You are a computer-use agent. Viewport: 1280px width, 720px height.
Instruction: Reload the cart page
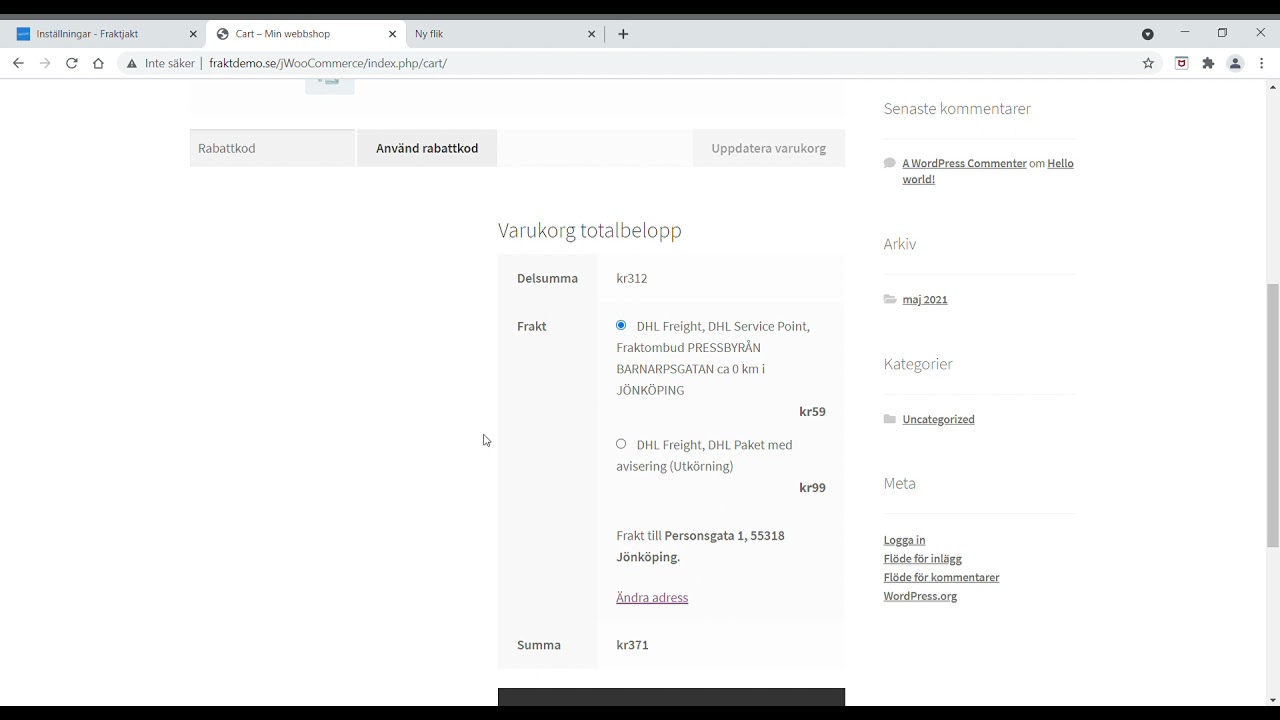[72, 63]
